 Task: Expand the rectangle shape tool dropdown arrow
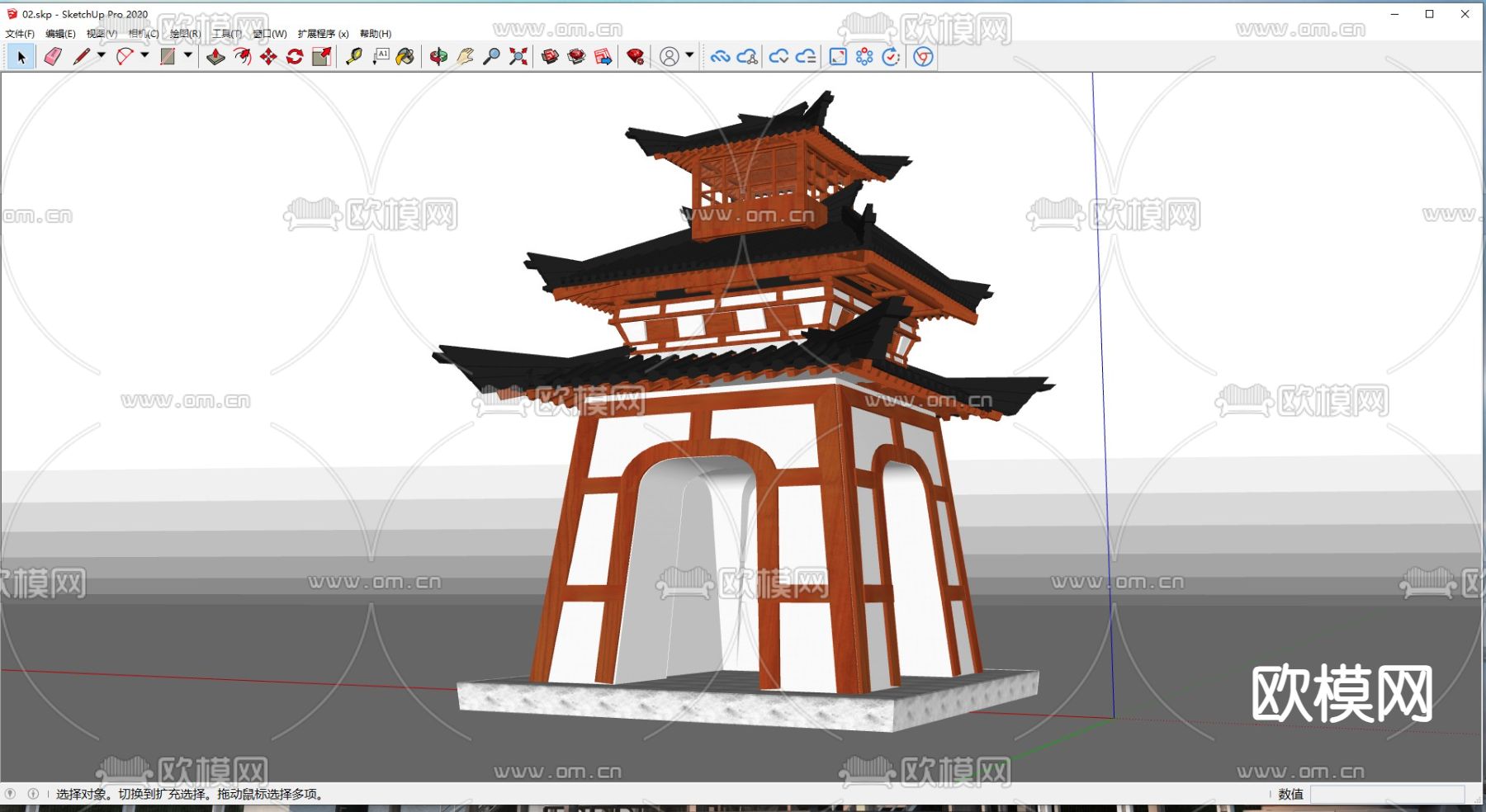[x=188, y=55]
